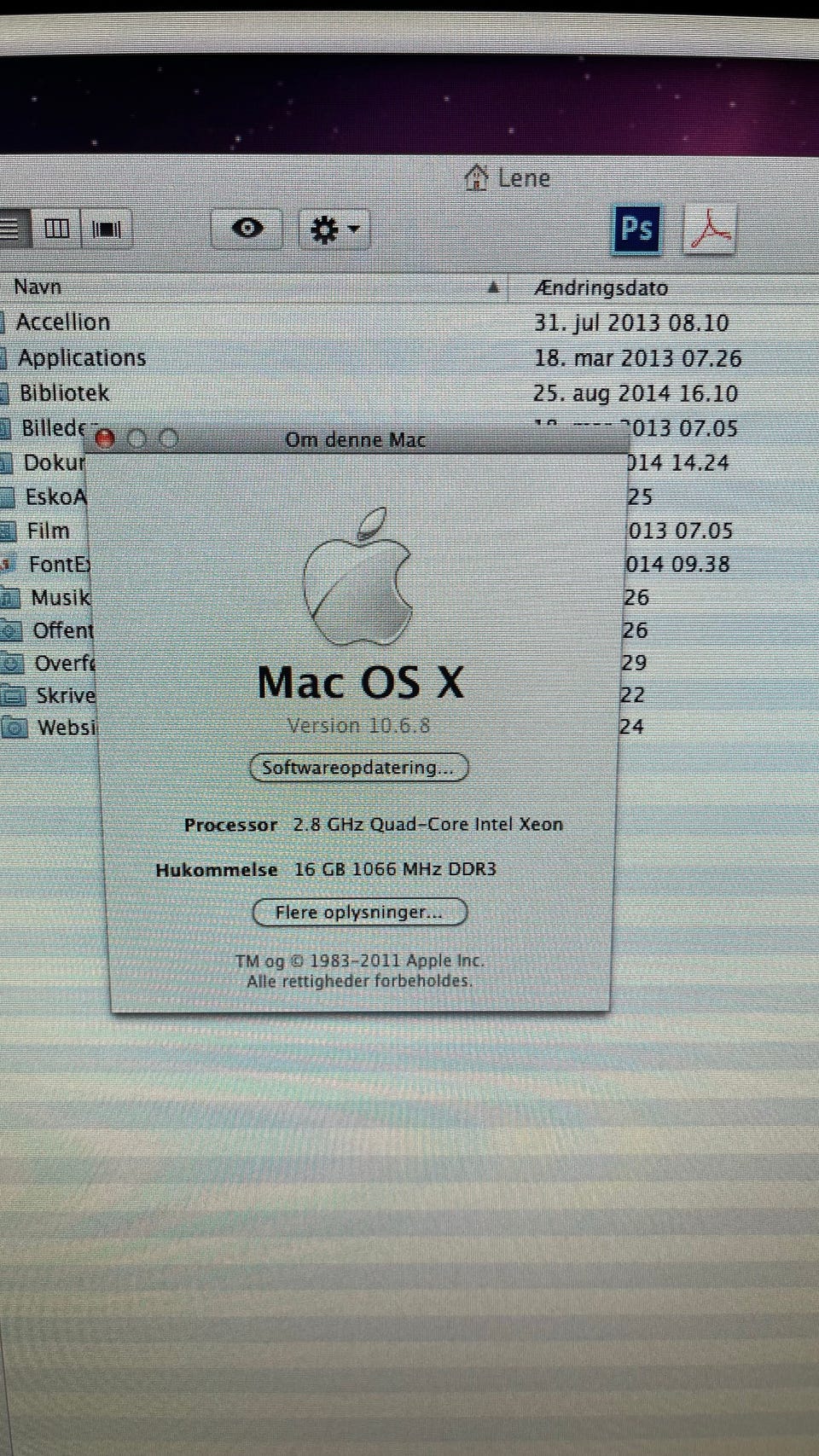
Task: Launch Photoshop from Finder toolbar
Action: coord(636,229)
